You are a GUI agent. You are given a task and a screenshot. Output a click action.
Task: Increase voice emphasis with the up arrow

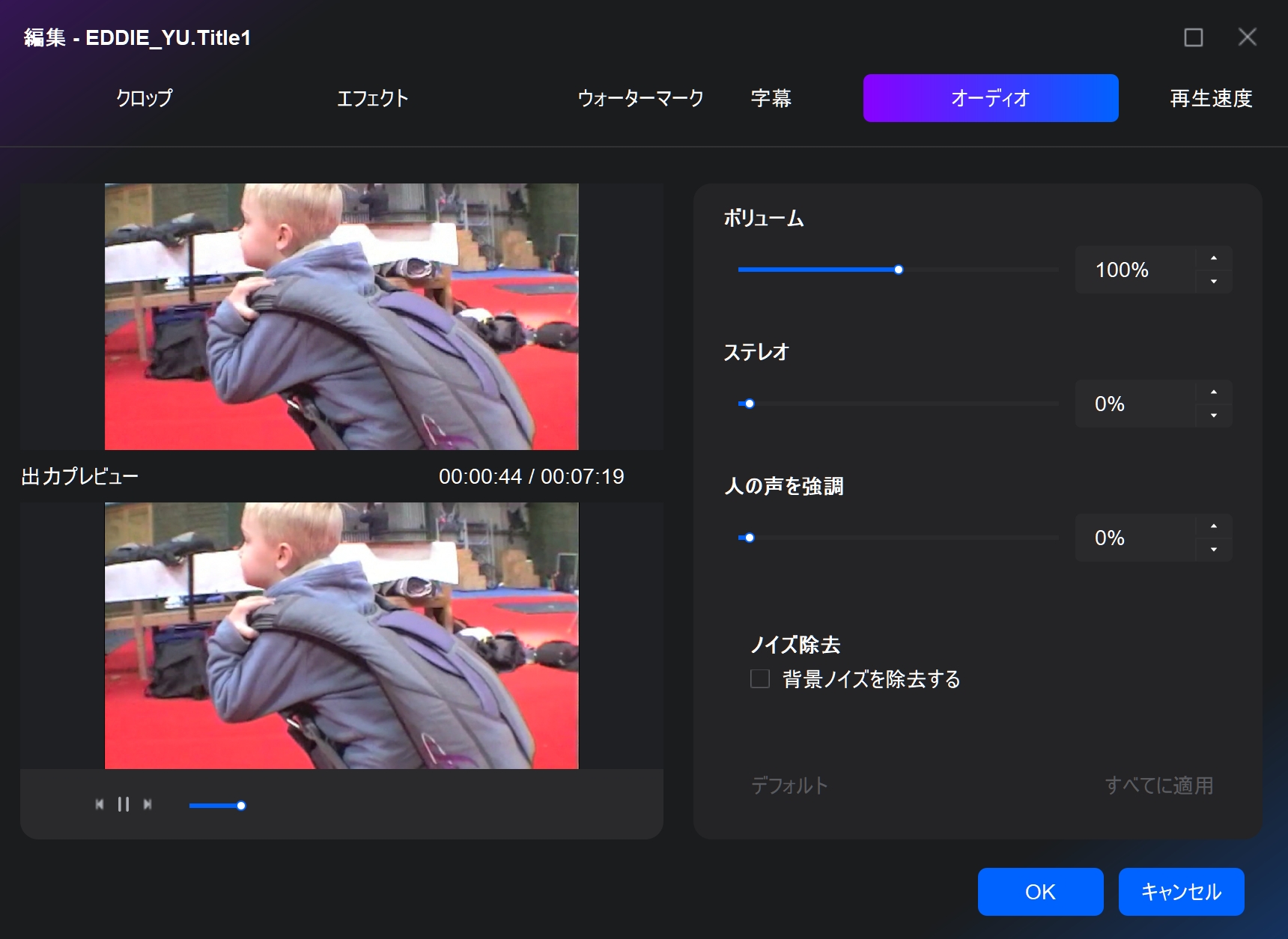1213,526
